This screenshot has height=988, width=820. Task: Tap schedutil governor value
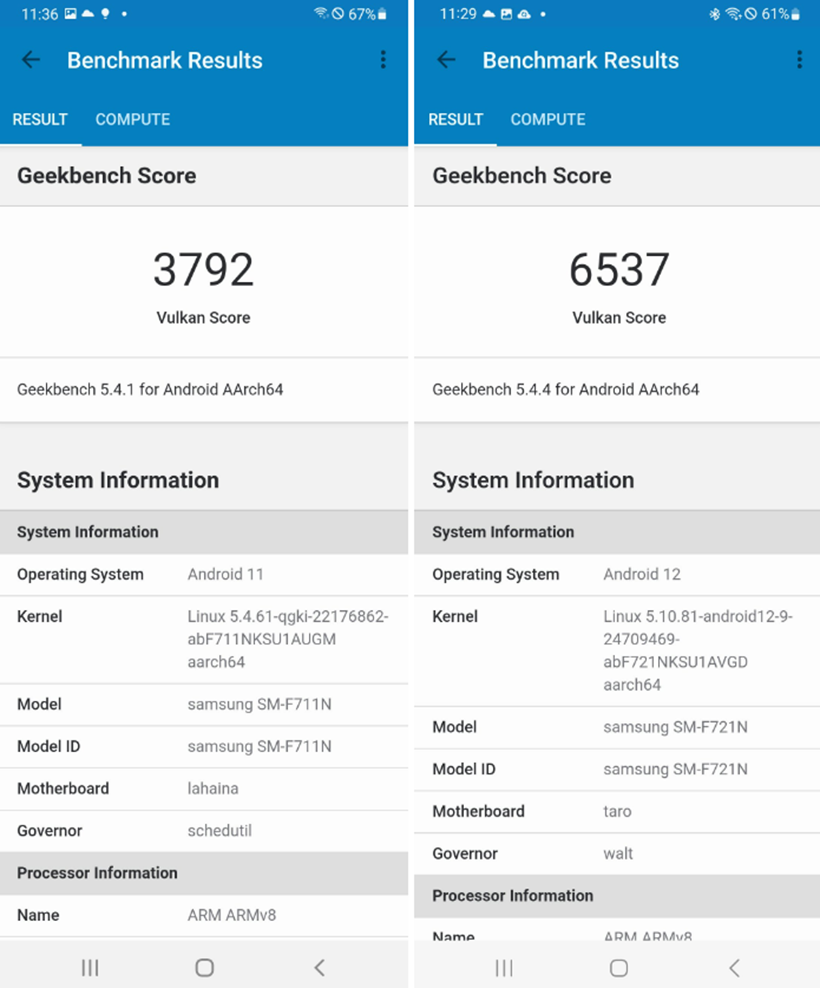point(219,830)
